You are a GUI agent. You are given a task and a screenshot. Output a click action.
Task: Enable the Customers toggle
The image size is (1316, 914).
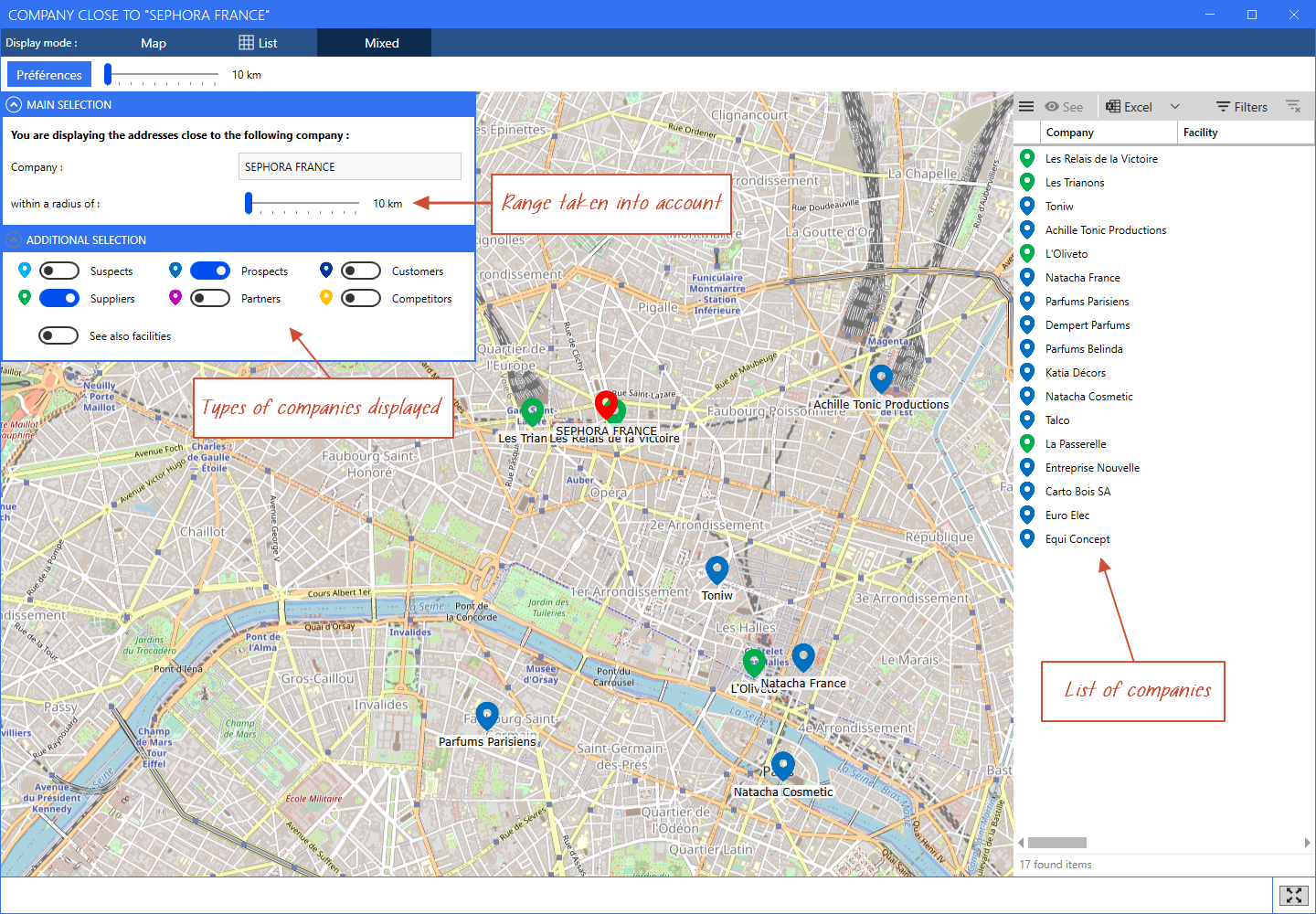[361, 271]
